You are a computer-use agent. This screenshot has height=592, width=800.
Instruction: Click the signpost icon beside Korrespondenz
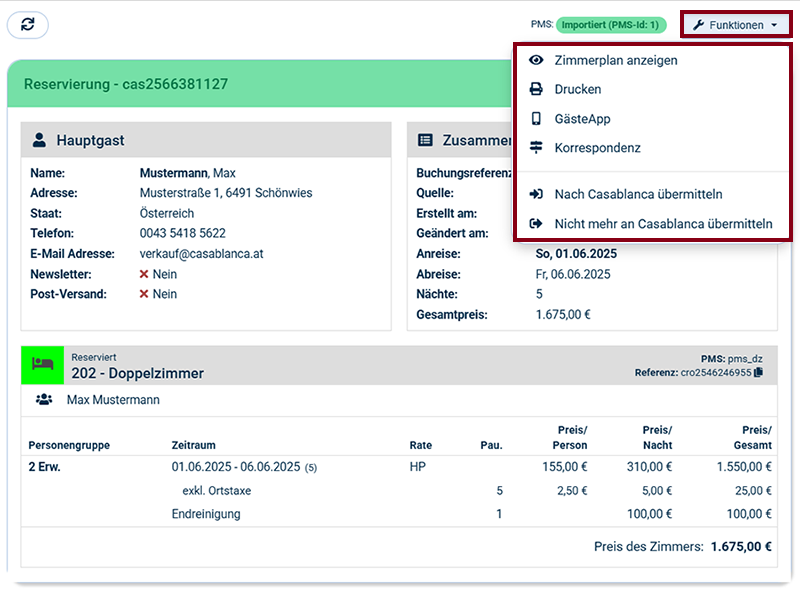536,148
